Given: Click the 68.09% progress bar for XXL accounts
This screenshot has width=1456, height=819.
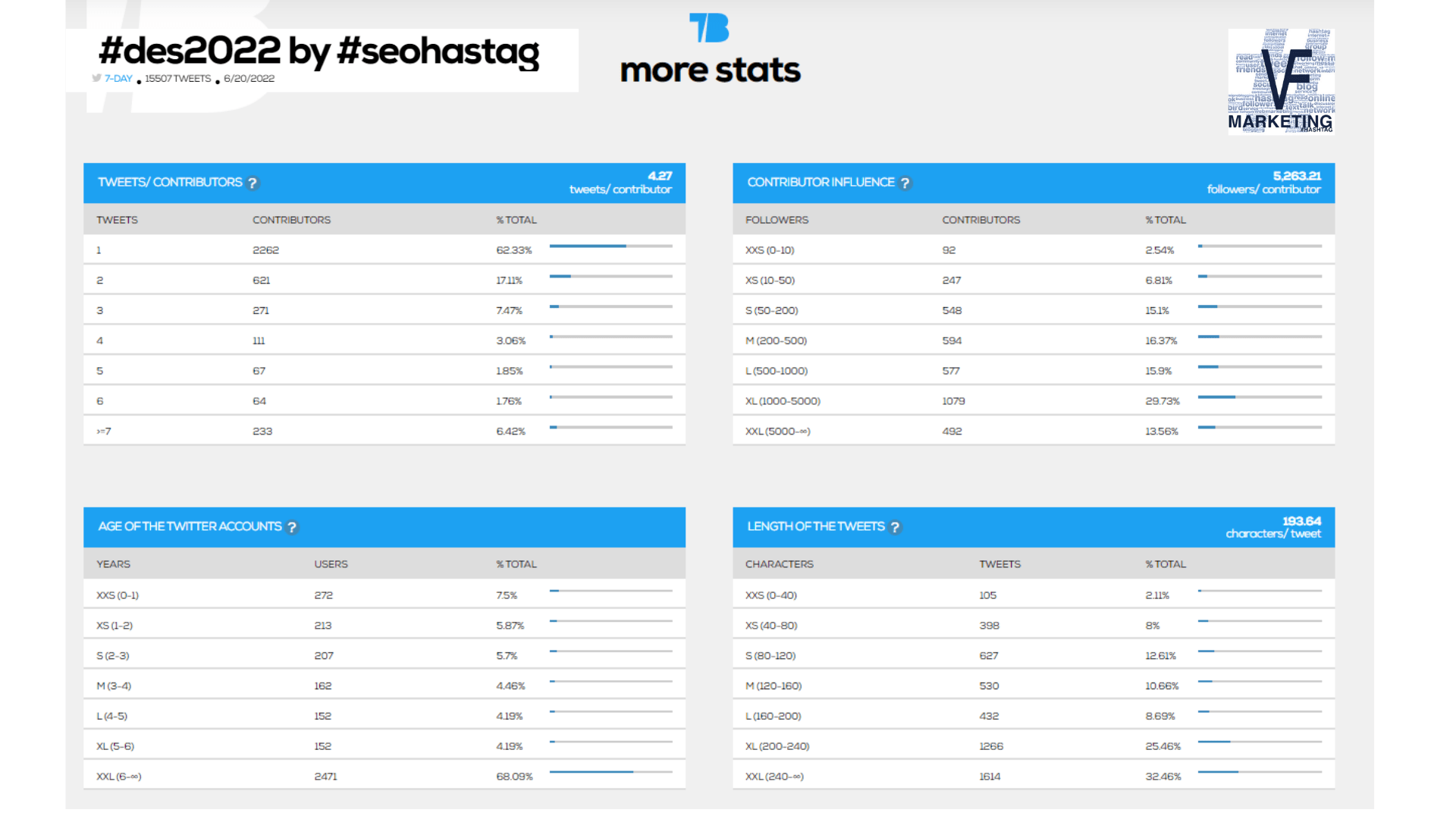Looking at the screenshot, I should click(611, 772).
